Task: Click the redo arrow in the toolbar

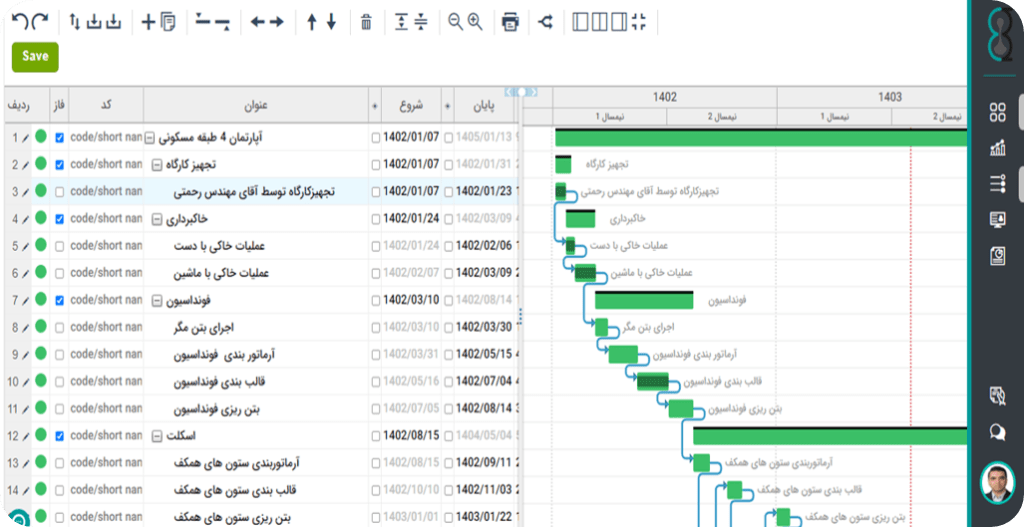Action: 40,21
